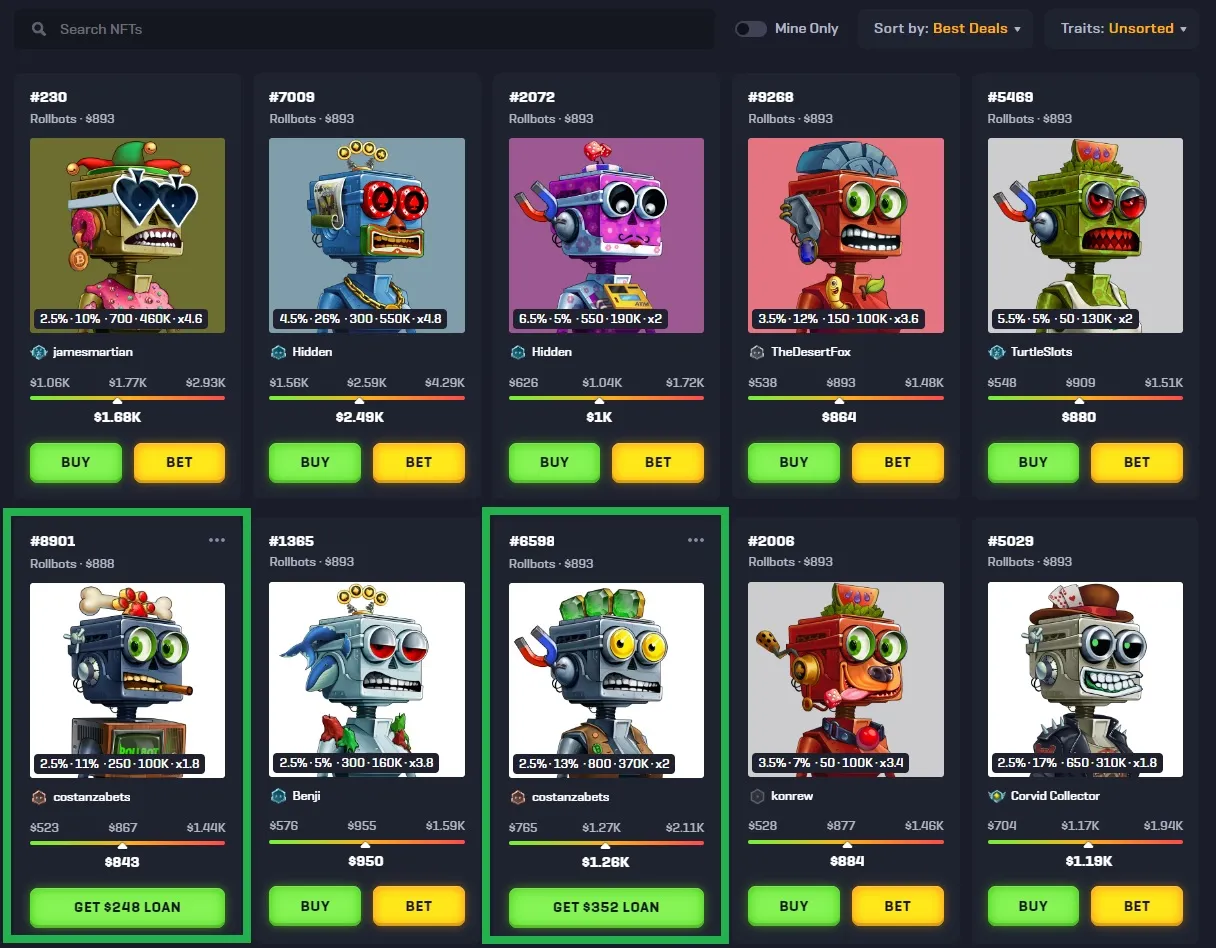Click Benji's owner badge icon

tap(278, 796)
